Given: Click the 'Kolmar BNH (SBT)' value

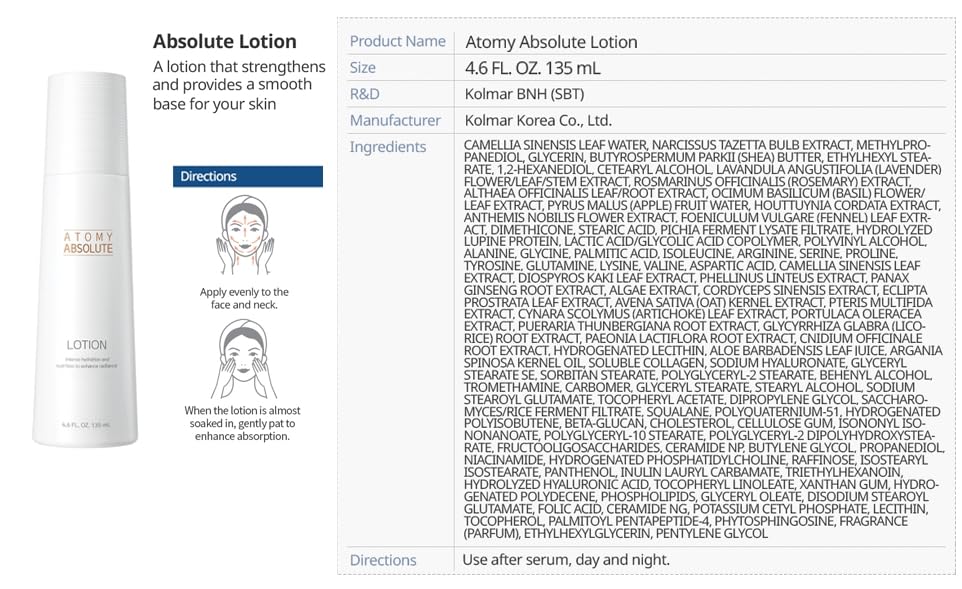Looking at the screenshot, I should click(525, 94).
